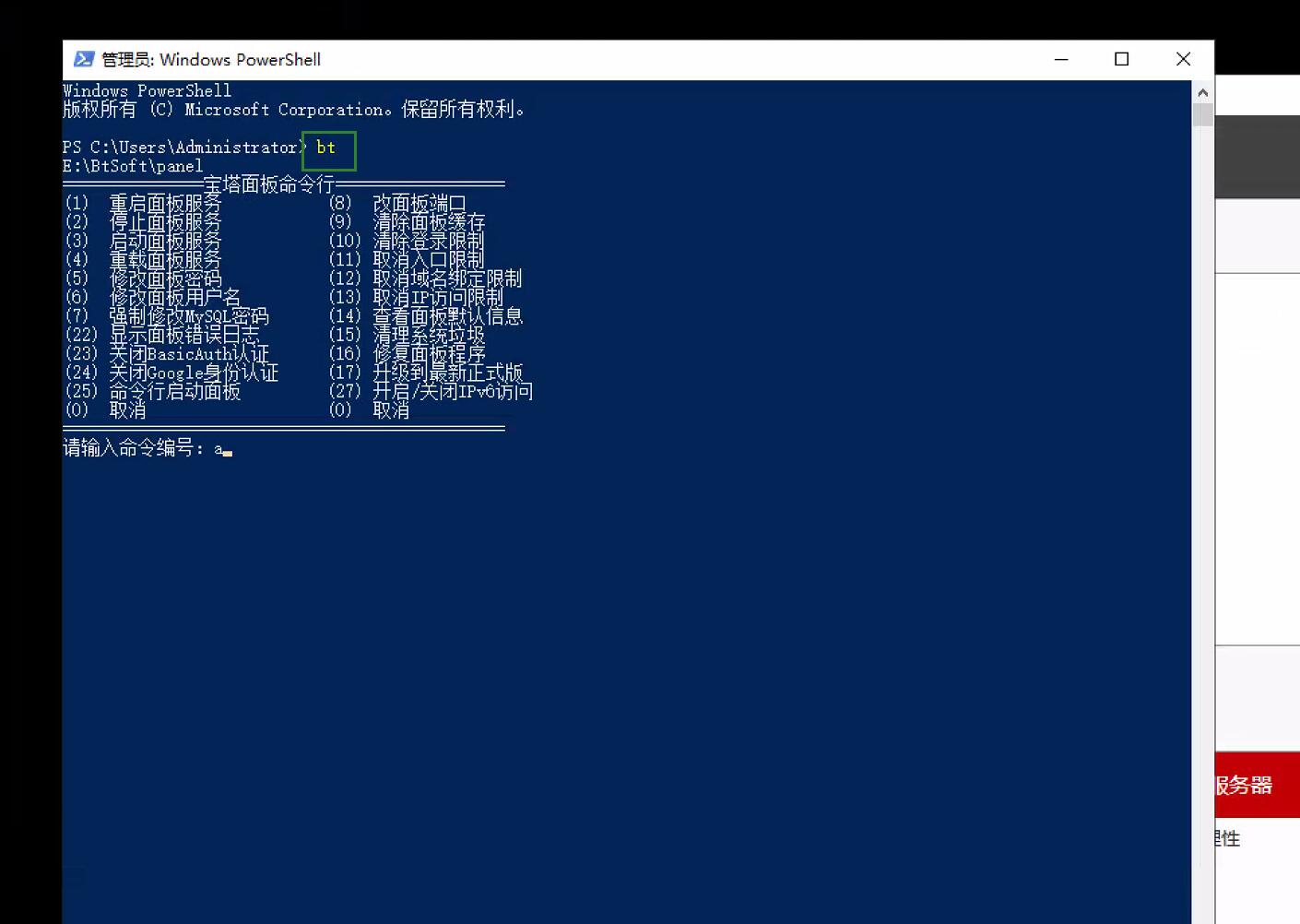
Task: Click option (7) 强制修改MySQL密码
Action: 167,316
